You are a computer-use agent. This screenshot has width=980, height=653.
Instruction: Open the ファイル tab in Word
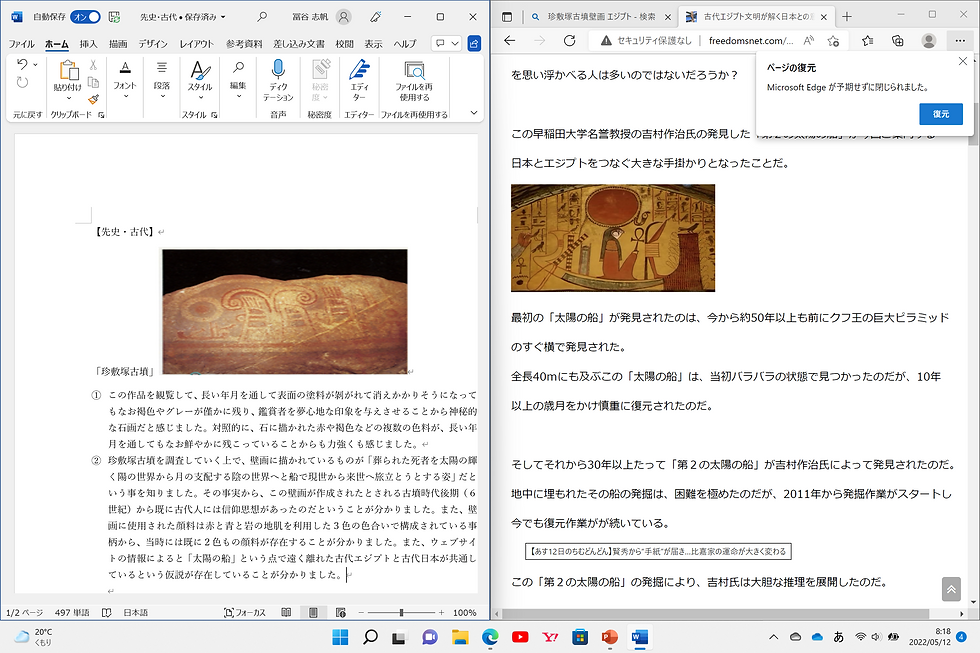pos(21,44)
